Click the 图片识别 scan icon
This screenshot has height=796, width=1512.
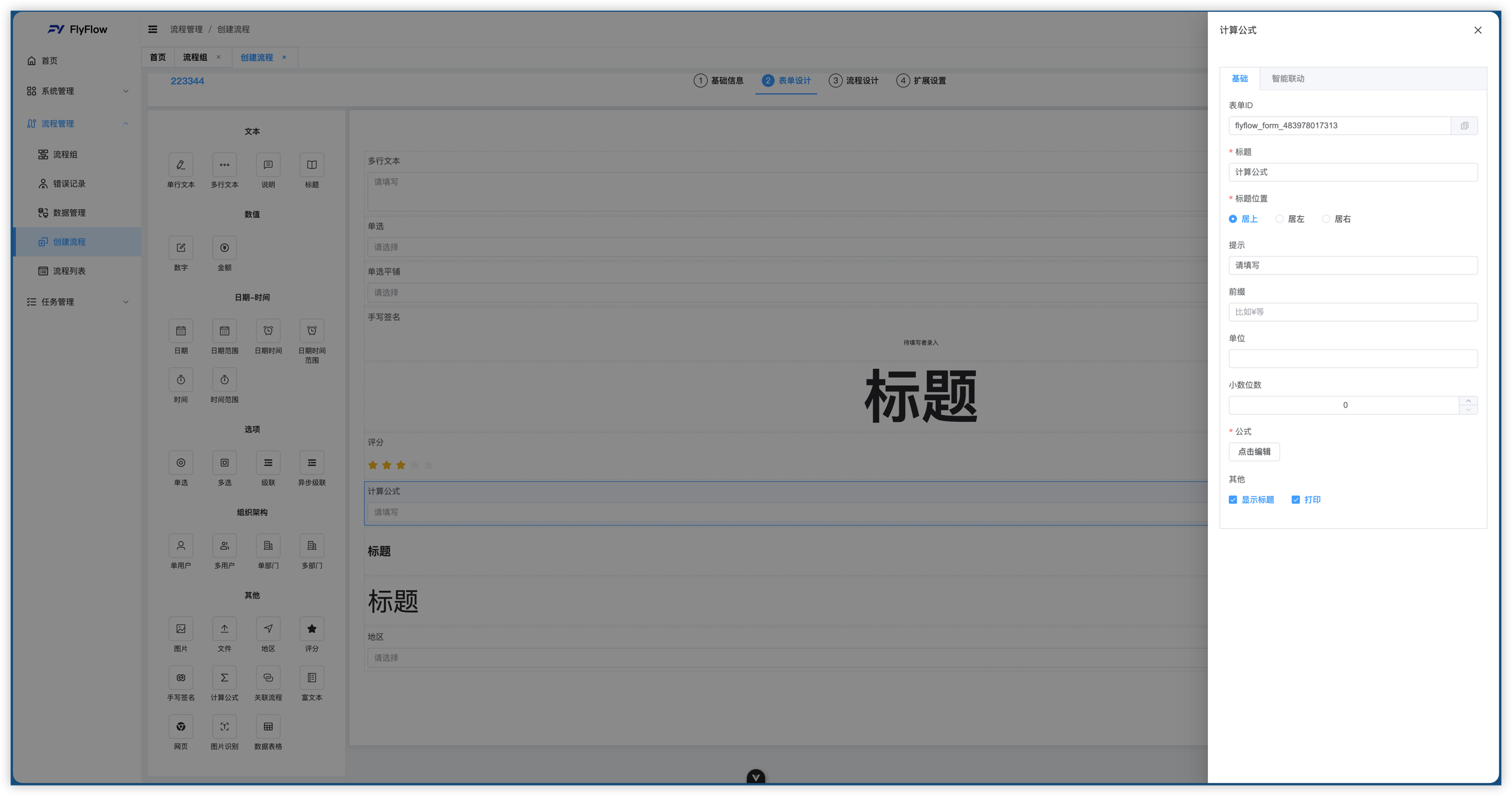tap(224, 727)
